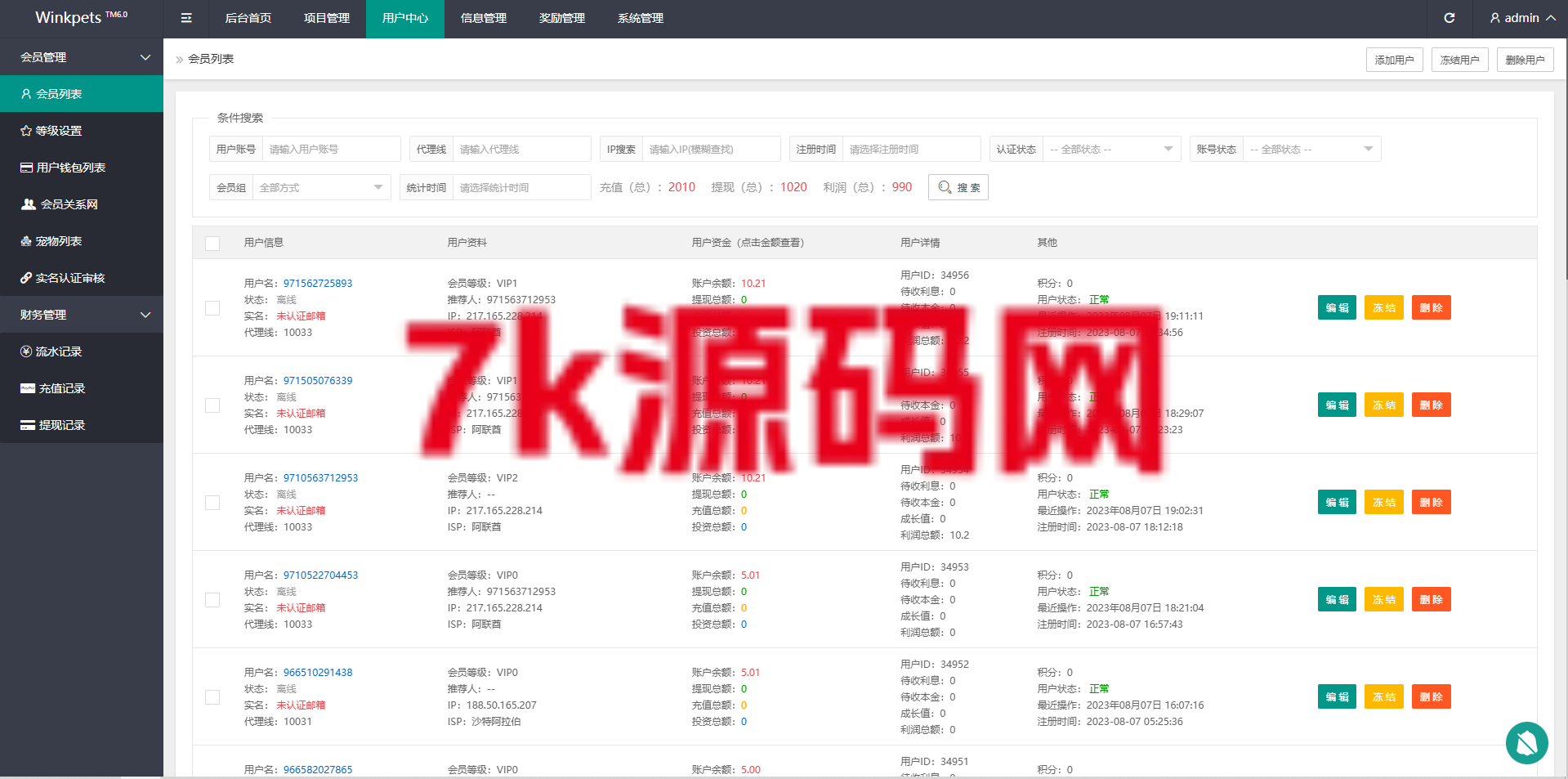Screen dimensions: 1568x779
Task: Open 提现记录 in sidebar
Action: (82, 425)
